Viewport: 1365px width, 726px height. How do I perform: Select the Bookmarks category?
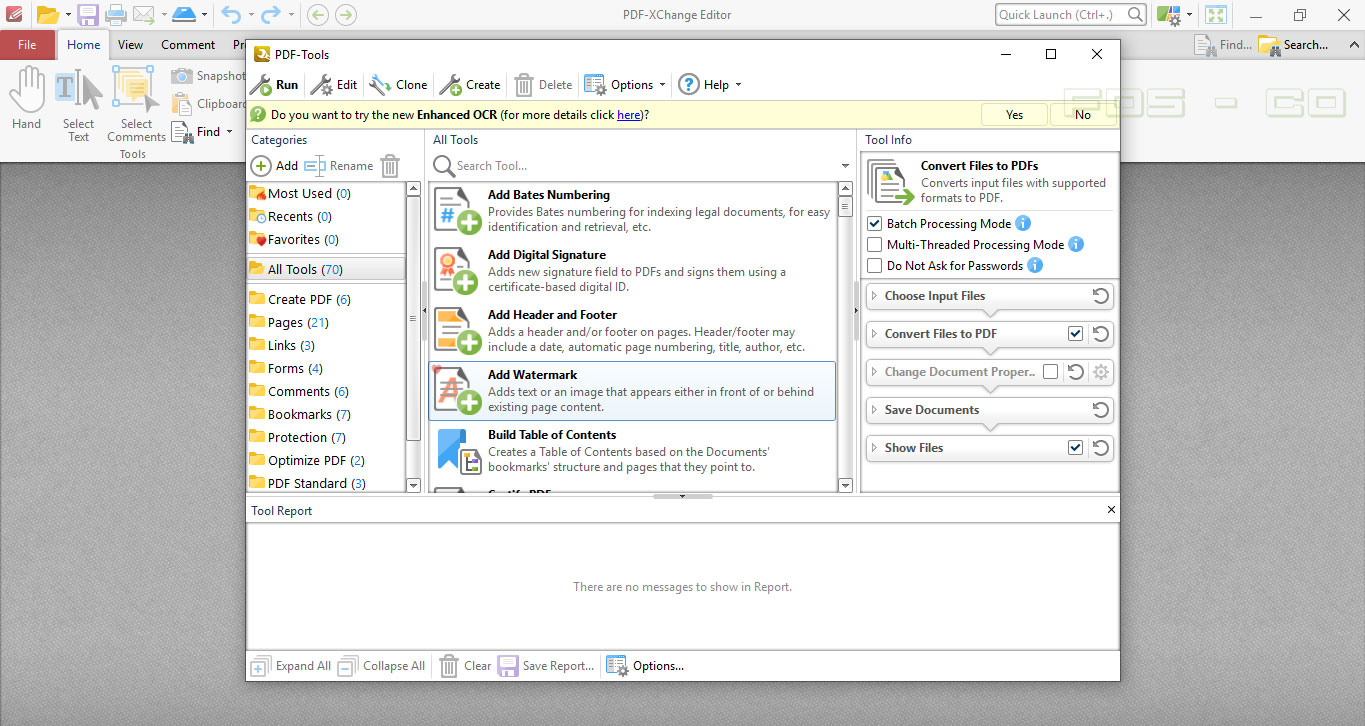click(x=325, y=414)
